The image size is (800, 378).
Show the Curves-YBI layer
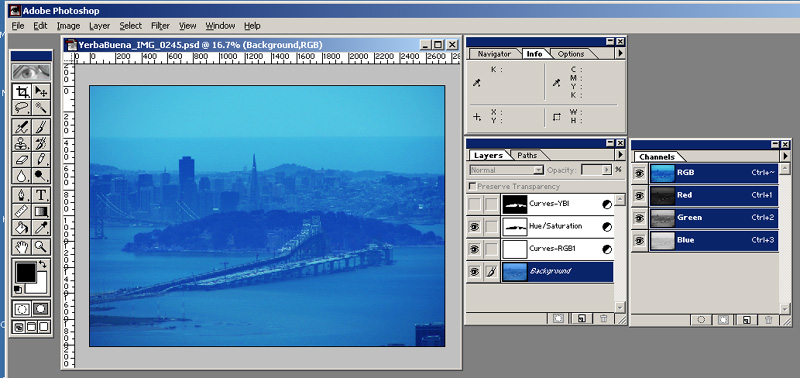(474, 205)
